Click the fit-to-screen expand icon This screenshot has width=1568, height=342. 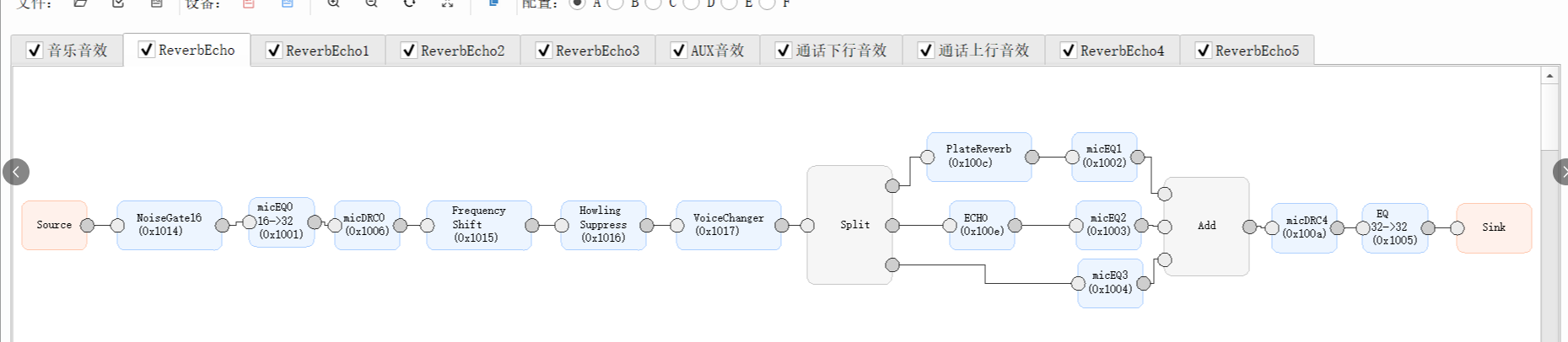(x=448, y=3)
